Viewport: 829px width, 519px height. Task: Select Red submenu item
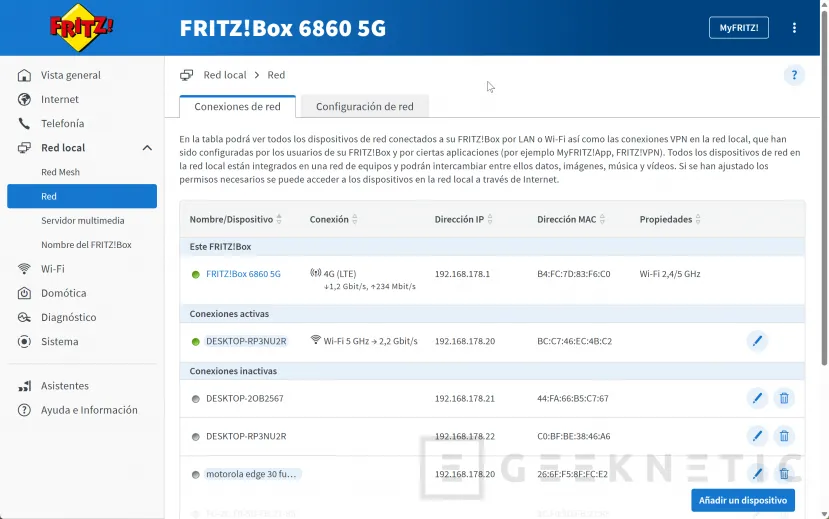(x=82, y=196)
